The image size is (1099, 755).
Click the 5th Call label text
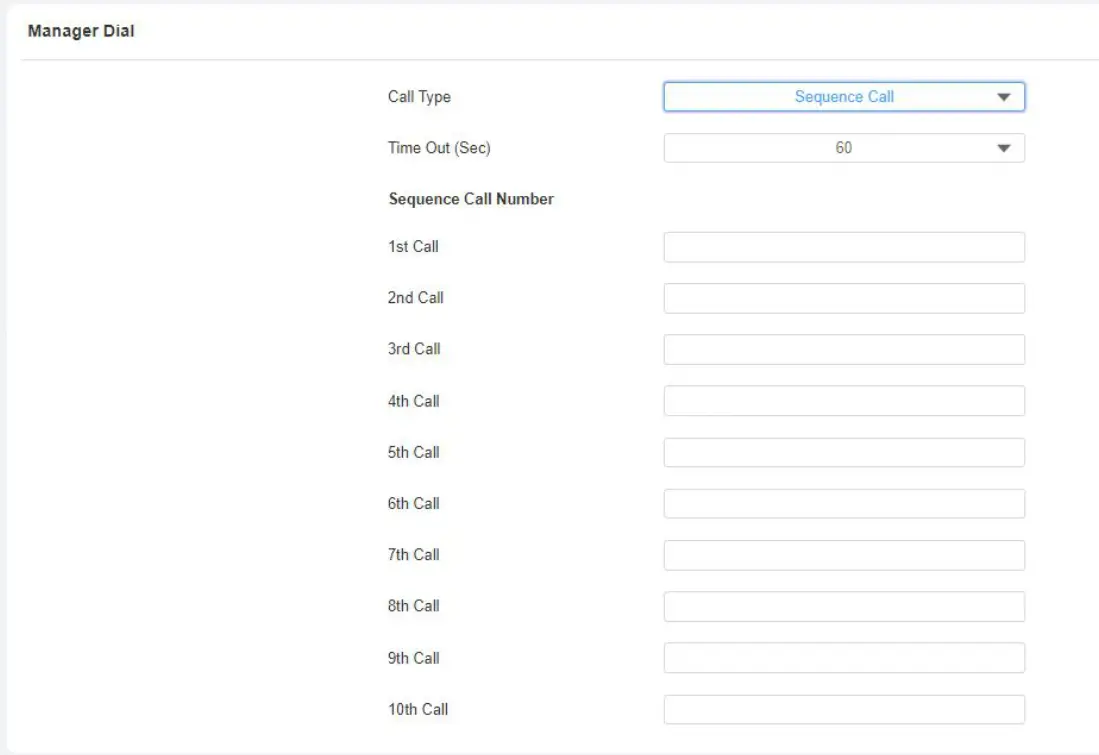click(x=413, y=452)
